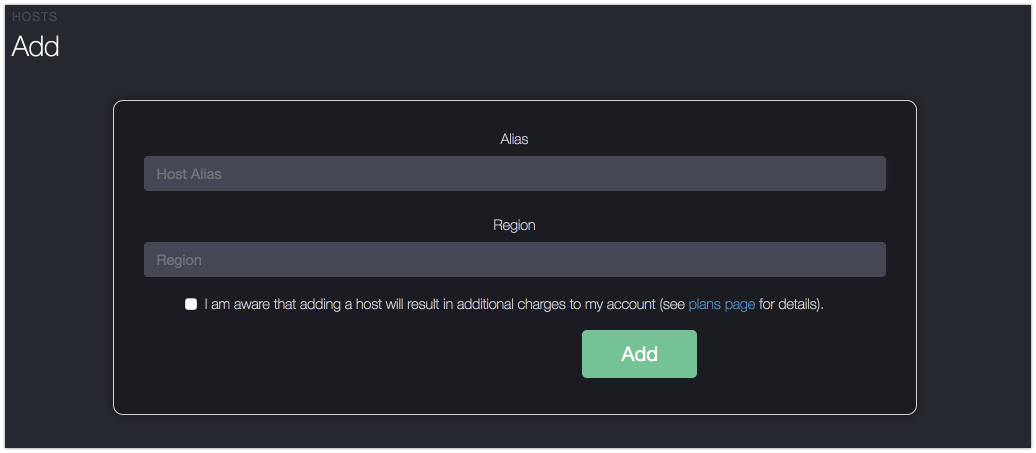
Task: Click the 'Host Alias' placeholder text
Action: tap(189, 174)
